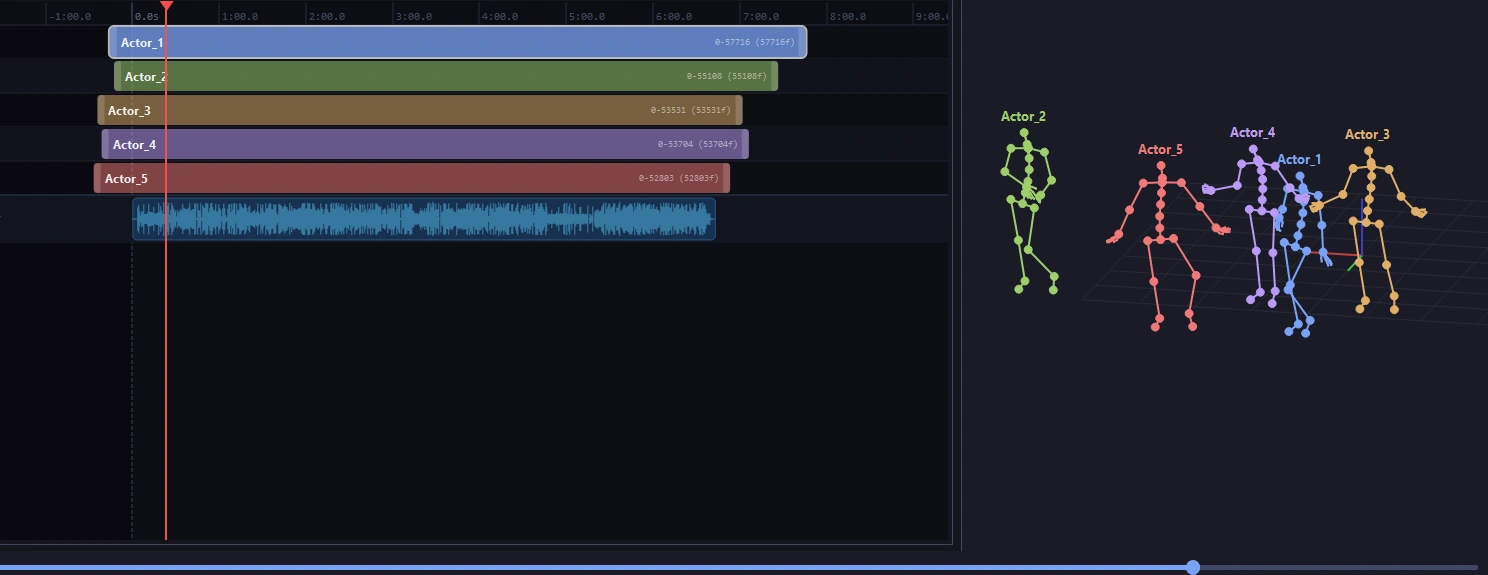
Task: Click the -1:00.0 mark on the ruler
Action: click(70, 17)
